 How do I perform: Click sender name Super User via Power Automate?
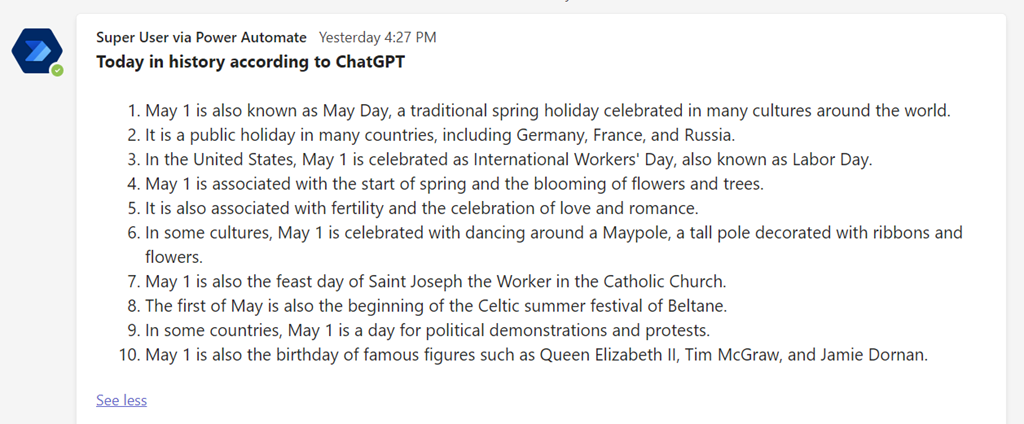tap(201, 38)
